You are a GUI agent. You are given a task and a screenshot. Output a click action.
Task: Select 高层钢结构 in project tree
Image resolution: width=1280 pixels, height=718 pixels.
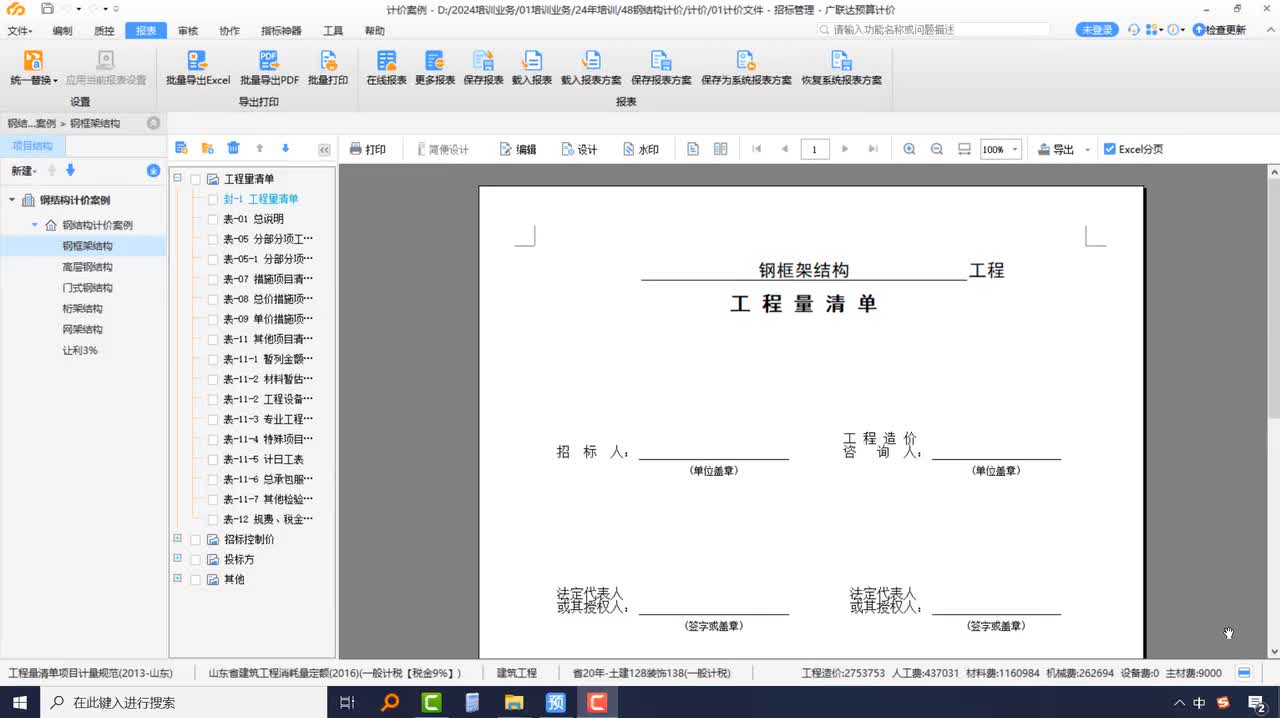(x=87, y=267)
